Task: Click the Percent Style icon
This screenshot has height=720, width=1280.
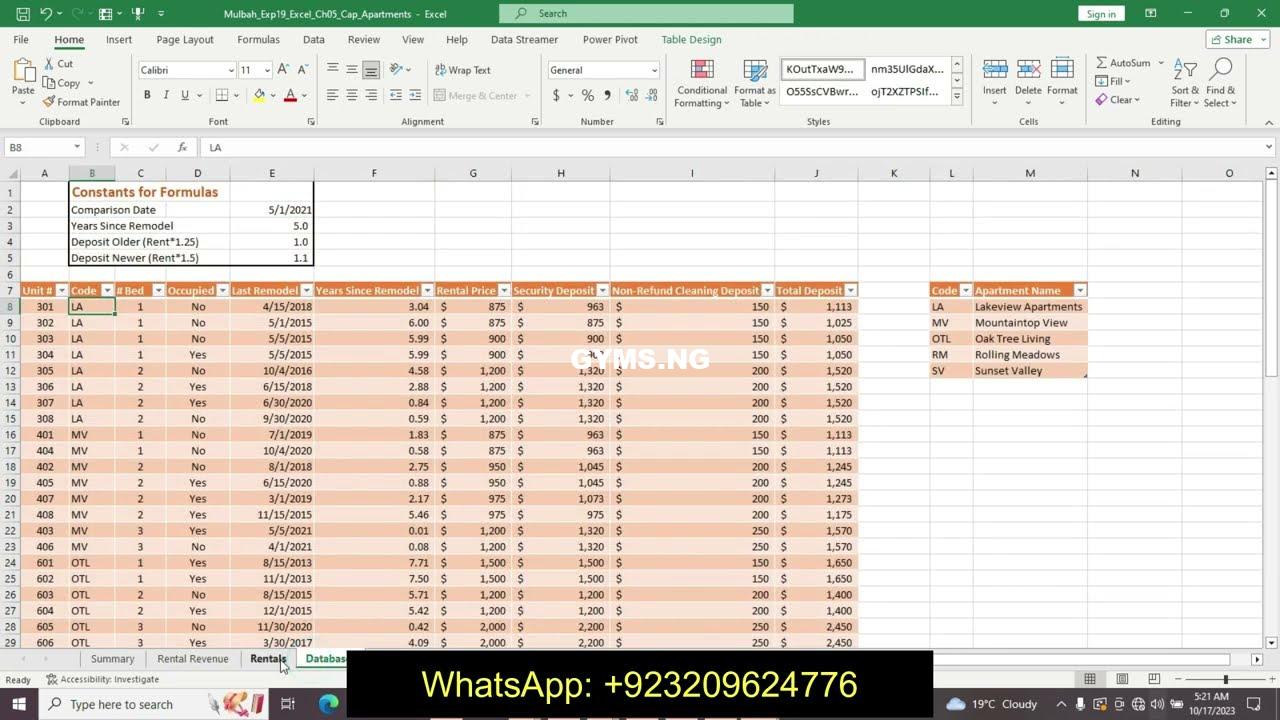Action: click(588, 95)
